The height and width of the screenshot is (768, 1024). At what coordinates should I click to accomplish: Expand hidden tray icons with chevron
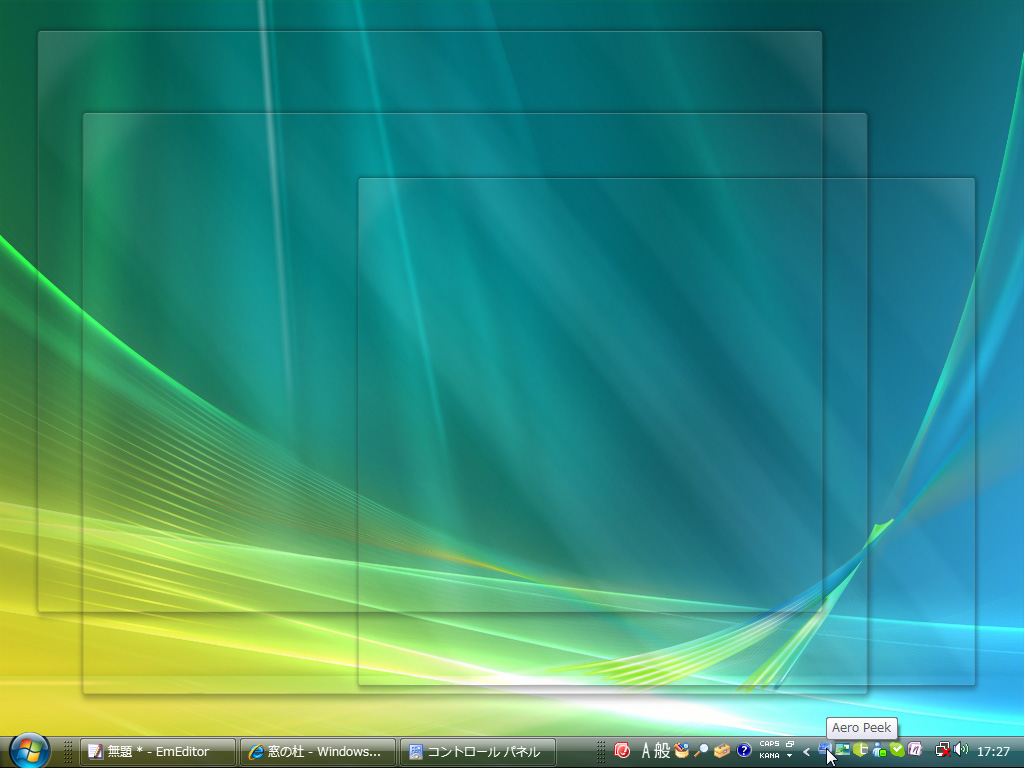point(807,752)
